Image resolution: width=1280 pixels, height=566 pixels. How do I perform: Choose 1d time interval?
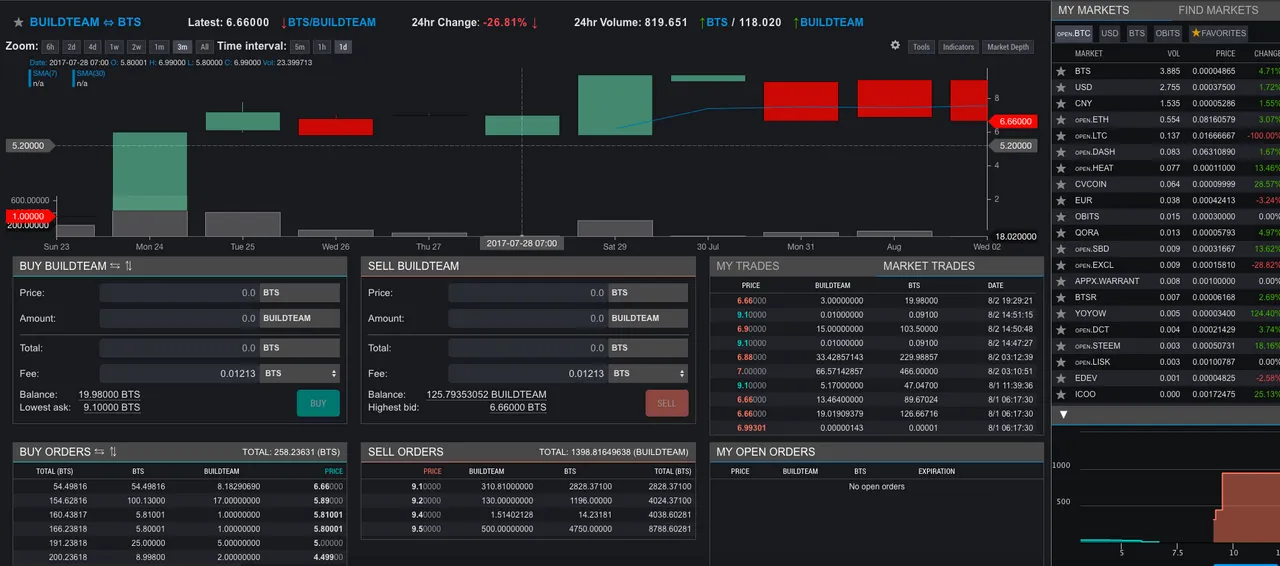pyautogui.click(x=343, y=46)
